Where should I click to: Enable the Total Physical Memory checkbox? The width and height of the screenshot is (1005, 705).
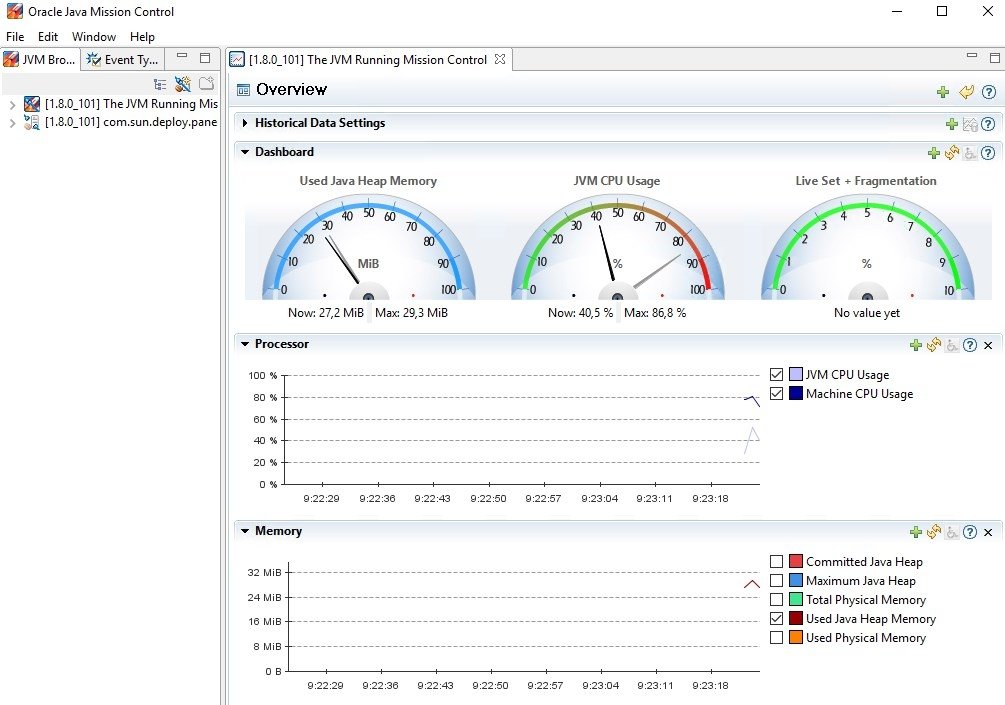coord(776,599)
